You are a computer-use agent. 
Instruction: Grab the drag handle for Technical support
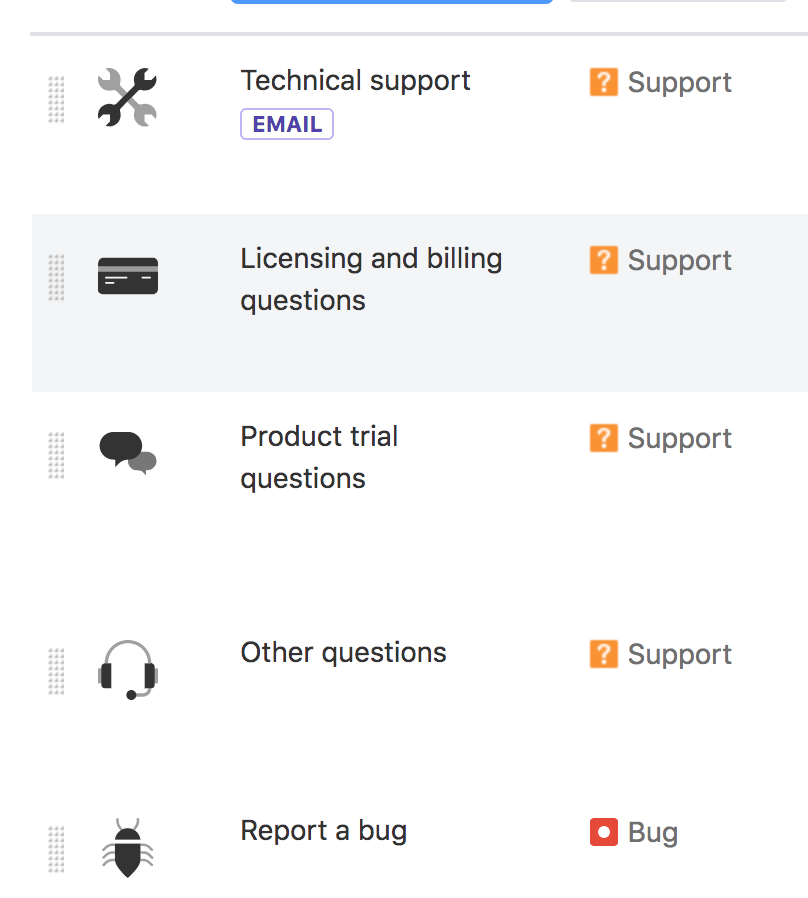pos(56,99)
